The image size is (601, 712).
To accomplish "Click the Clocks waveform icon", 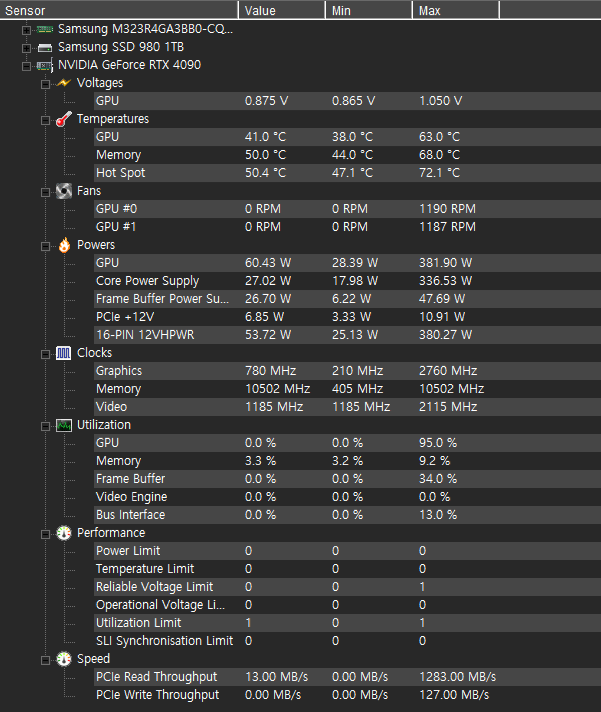I will [64, 353].
